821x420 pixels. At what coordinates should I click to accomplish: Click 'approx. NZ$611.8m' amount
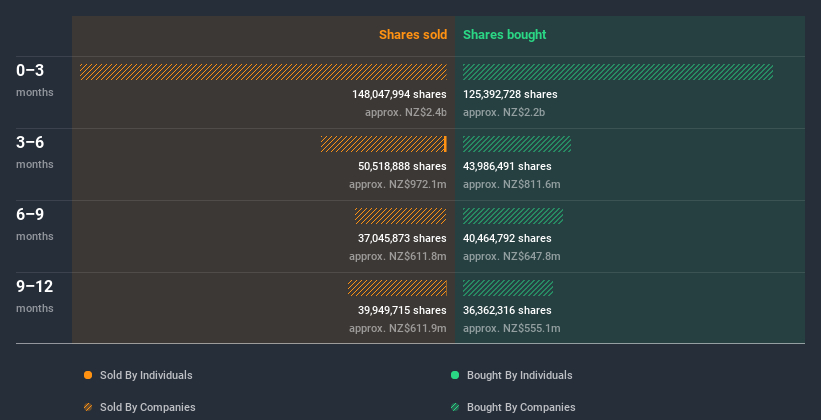tap(398, 256)
